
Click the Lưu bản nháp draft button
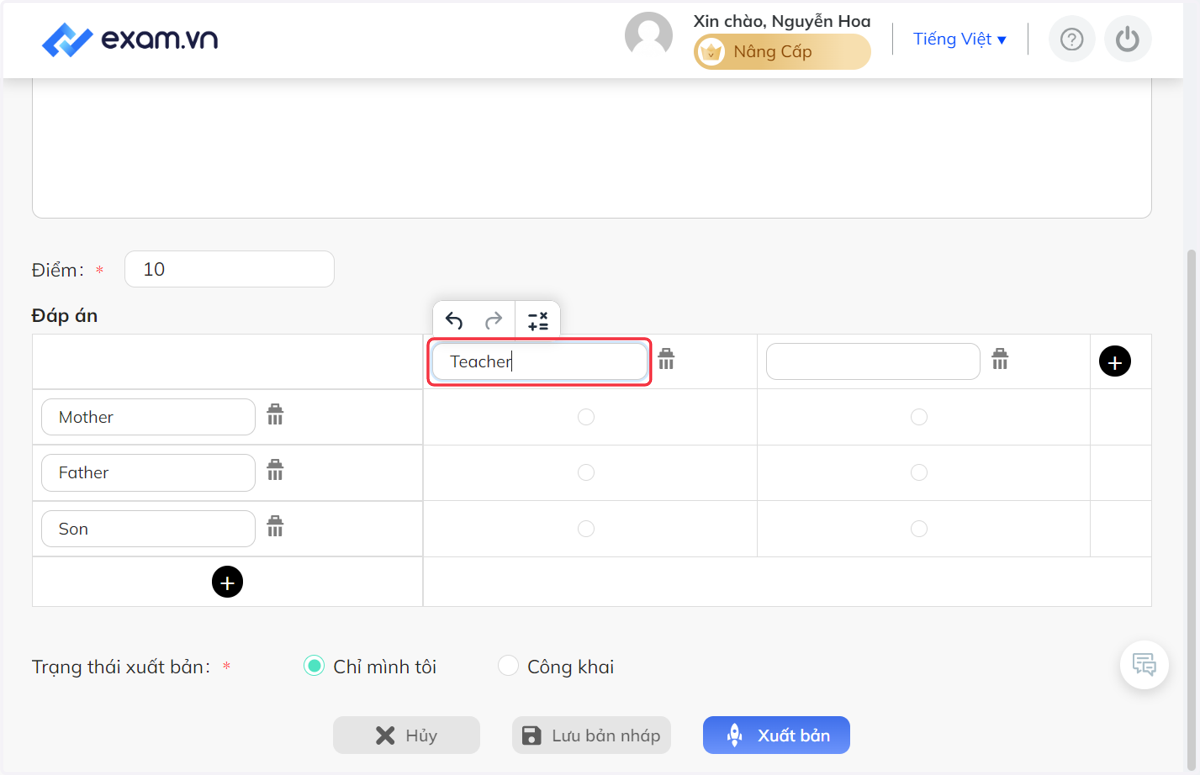(x=591, y=735)
